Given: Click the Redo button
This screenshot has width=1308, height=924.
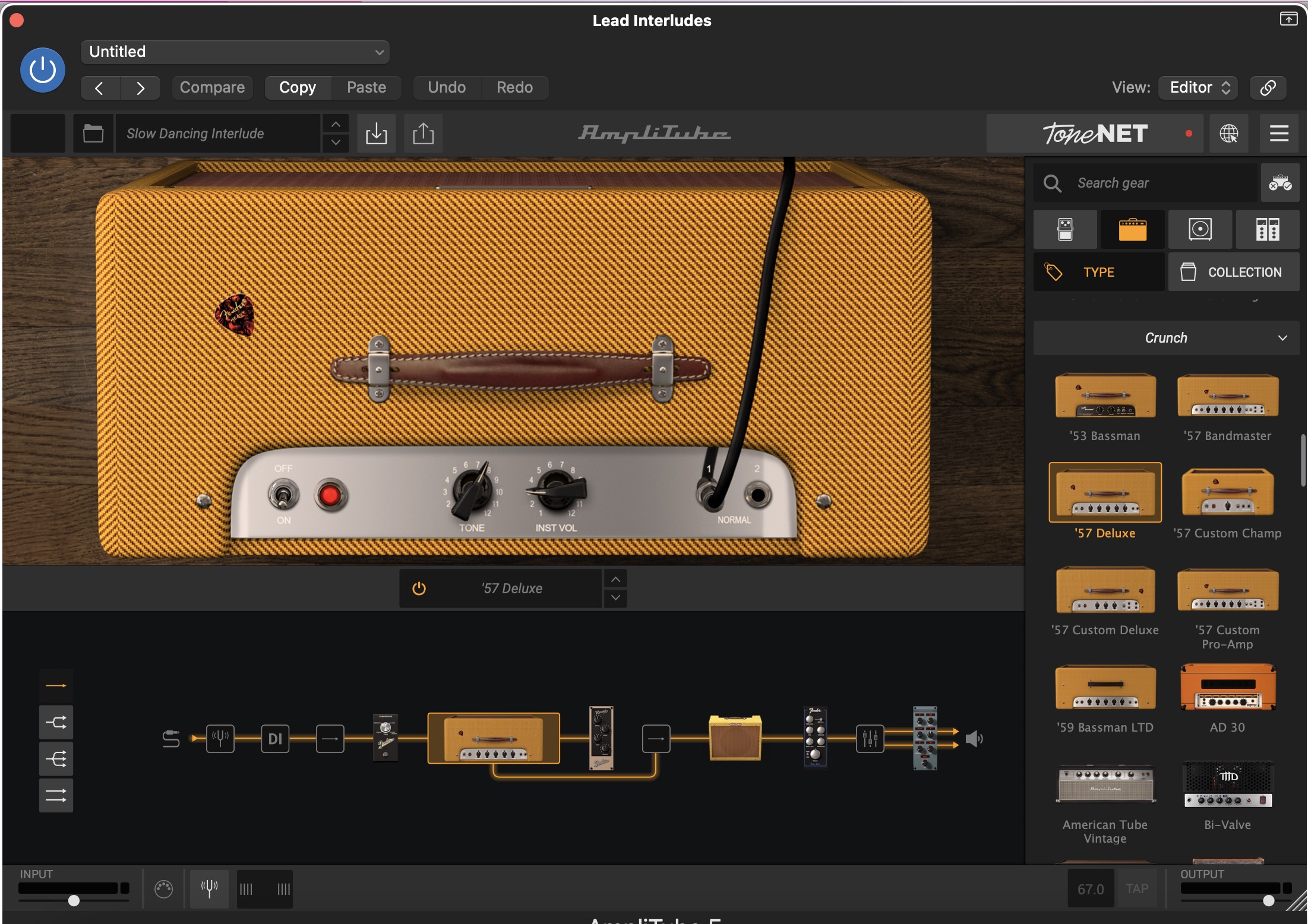Looking at the screenshot, I should pos(514,87).
